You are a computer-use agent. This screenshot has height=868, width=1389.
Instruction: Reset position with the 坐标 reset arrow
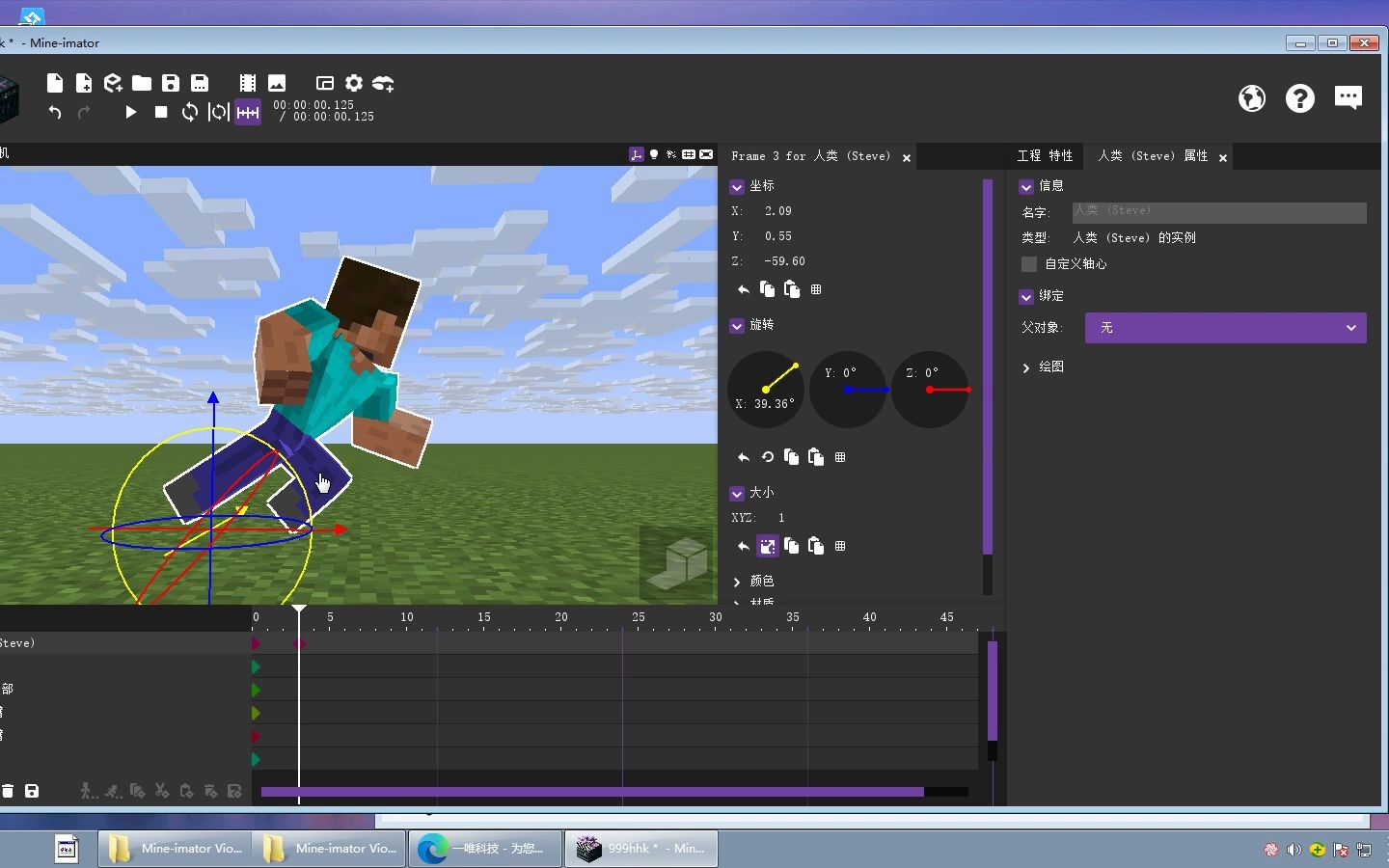743,289
